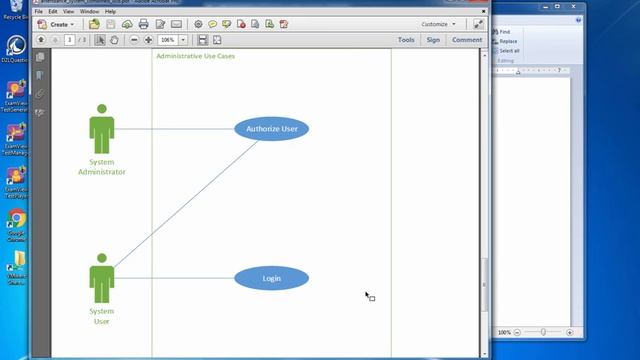Open Word help question mark icon
640x360 pixels.
click(x=578, y=20)
